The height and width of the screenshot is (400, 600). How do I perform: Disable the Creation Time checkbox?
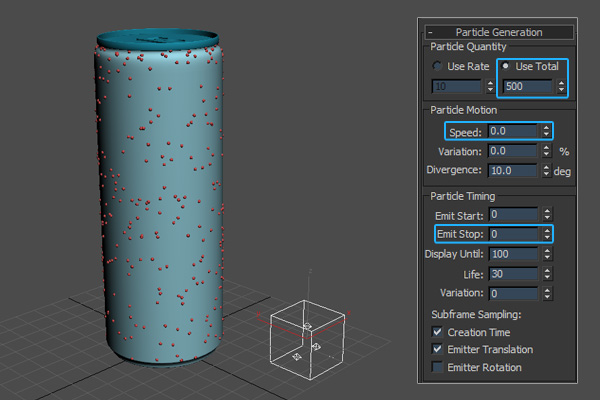click(x=437, y=331)
